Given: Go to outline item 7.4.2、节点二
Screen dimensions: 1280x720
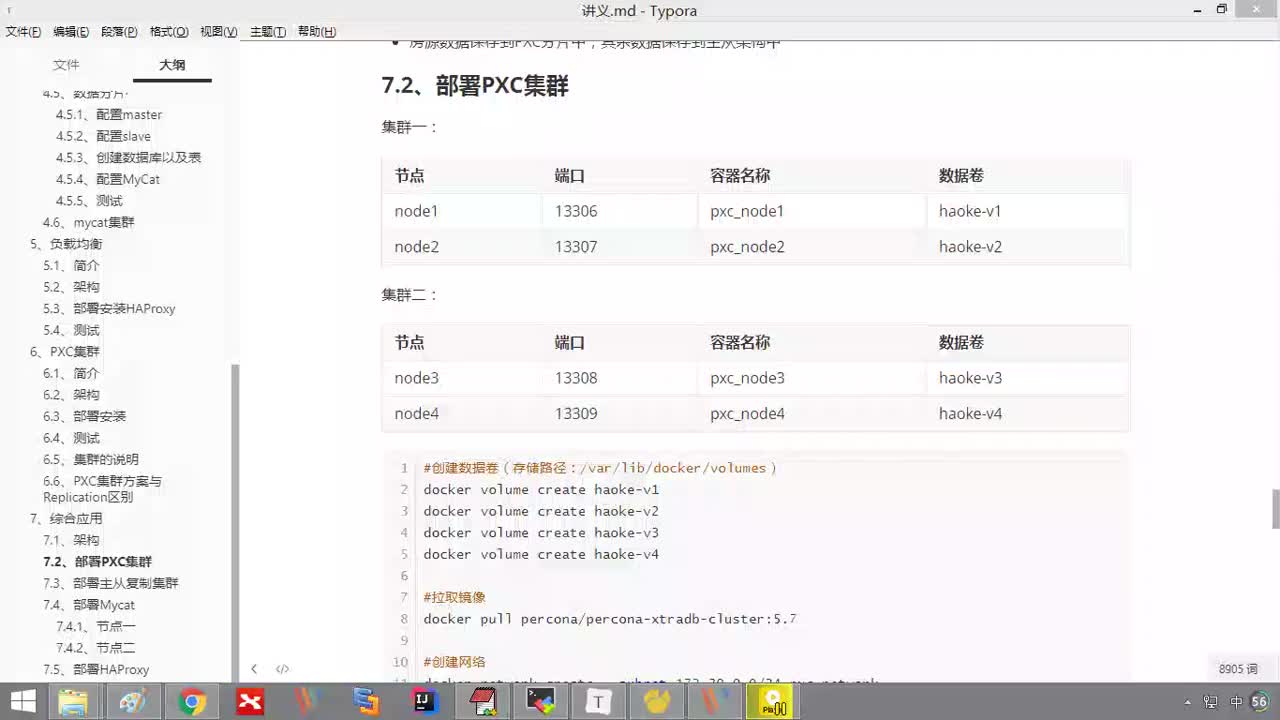Looking at the screenshot, I should 96,648.
